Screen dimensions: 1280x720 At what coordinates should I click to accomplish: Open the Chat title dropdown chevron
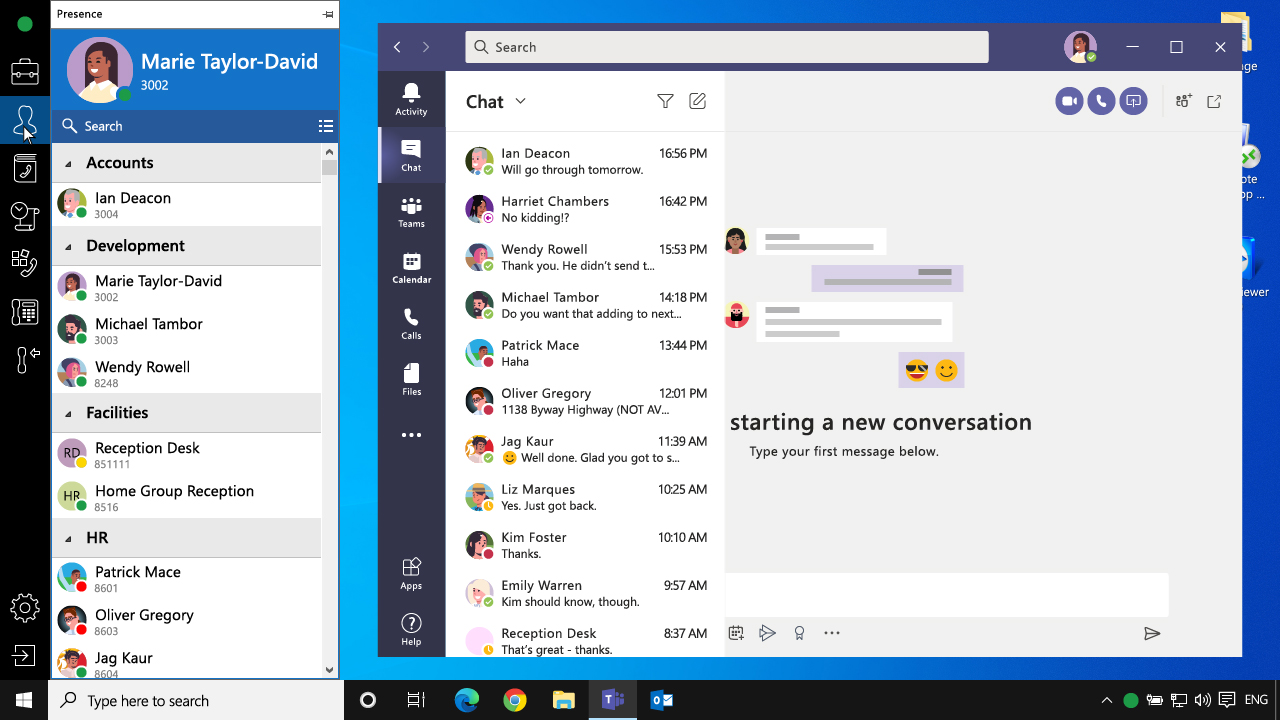pyautogui.click(x=520, y=101)
